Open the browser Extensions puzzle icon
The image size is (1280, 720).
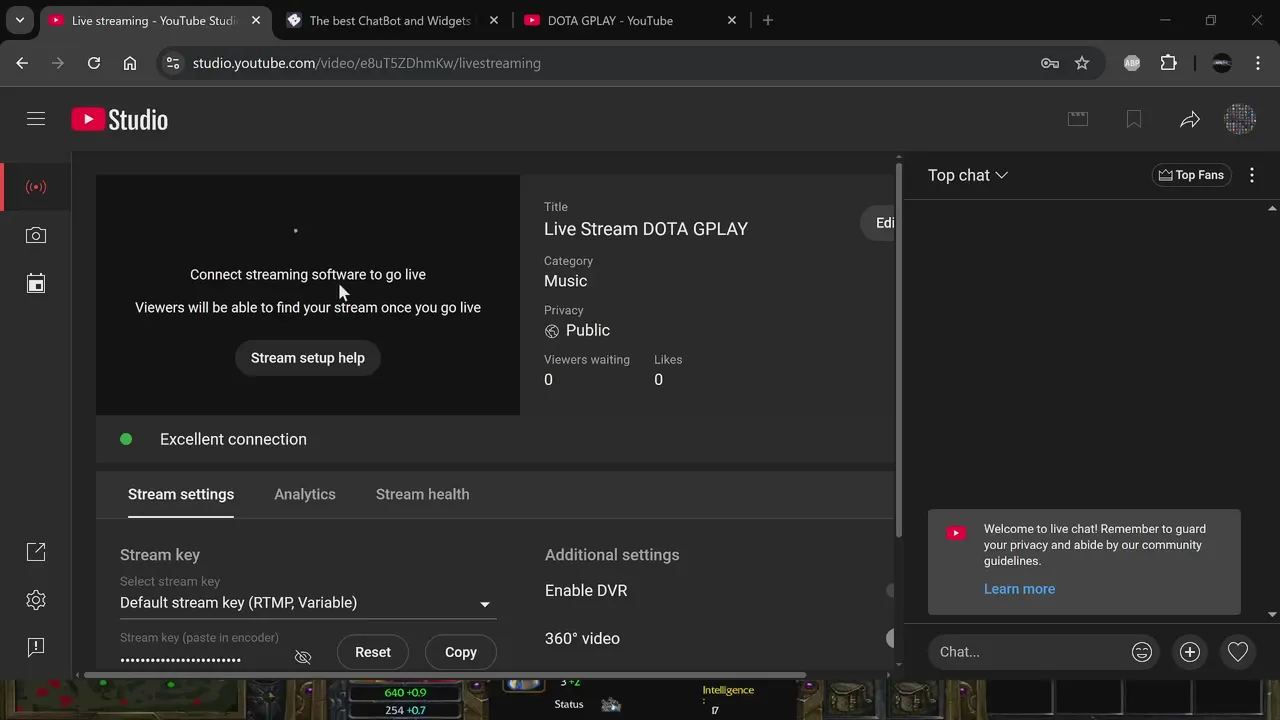click(1168, 63)
